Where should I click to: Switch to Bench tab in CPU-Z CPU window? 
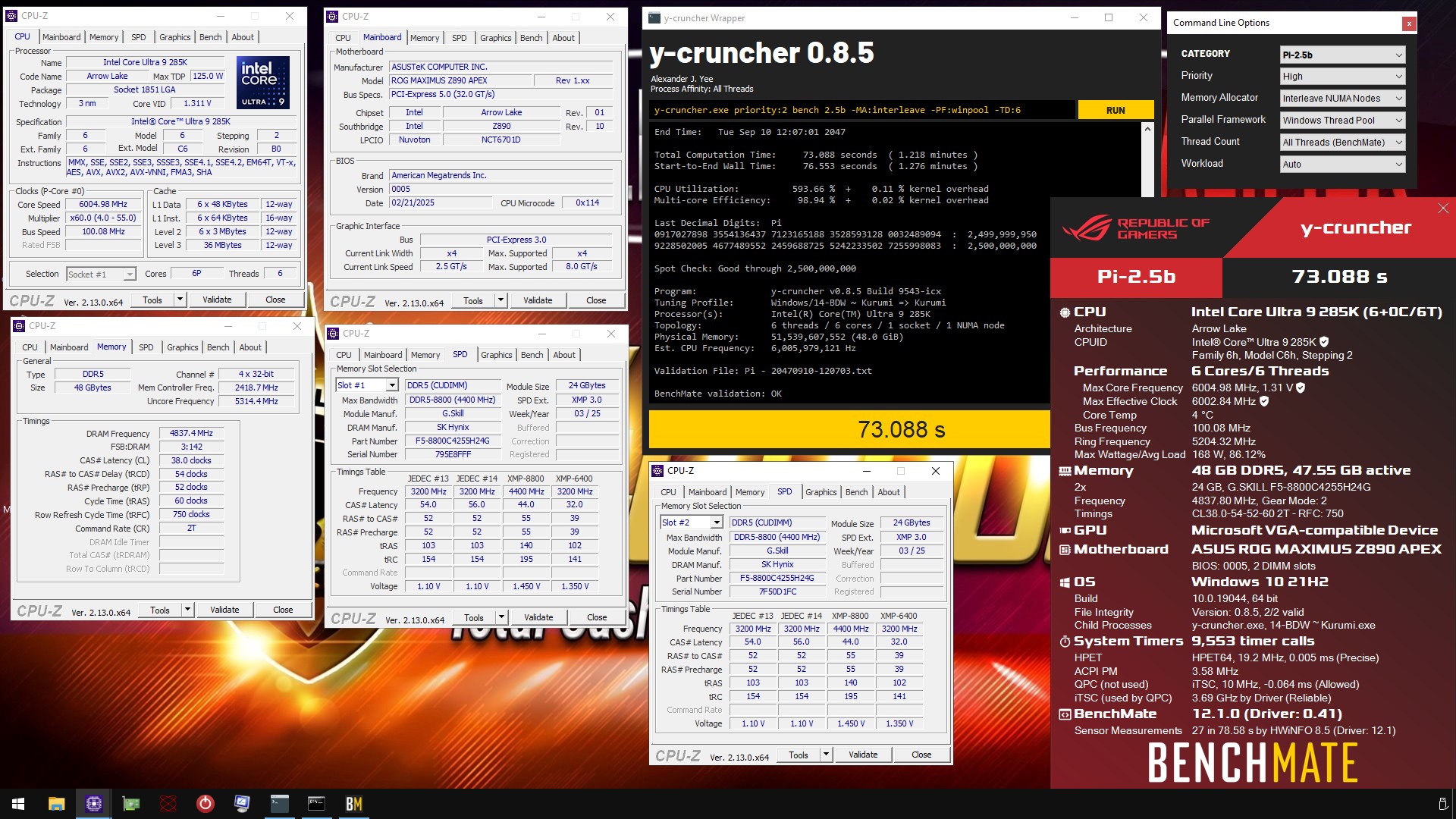210,37
